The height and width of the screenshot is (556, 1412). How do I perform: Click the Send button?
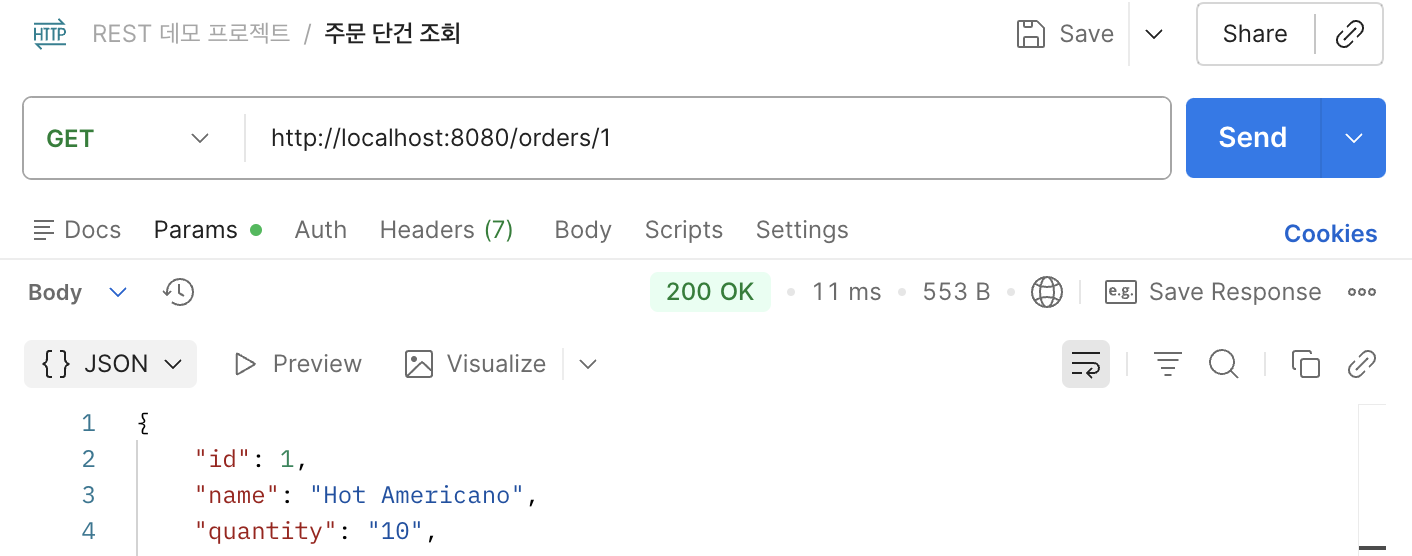click(x=1252, y=138)
